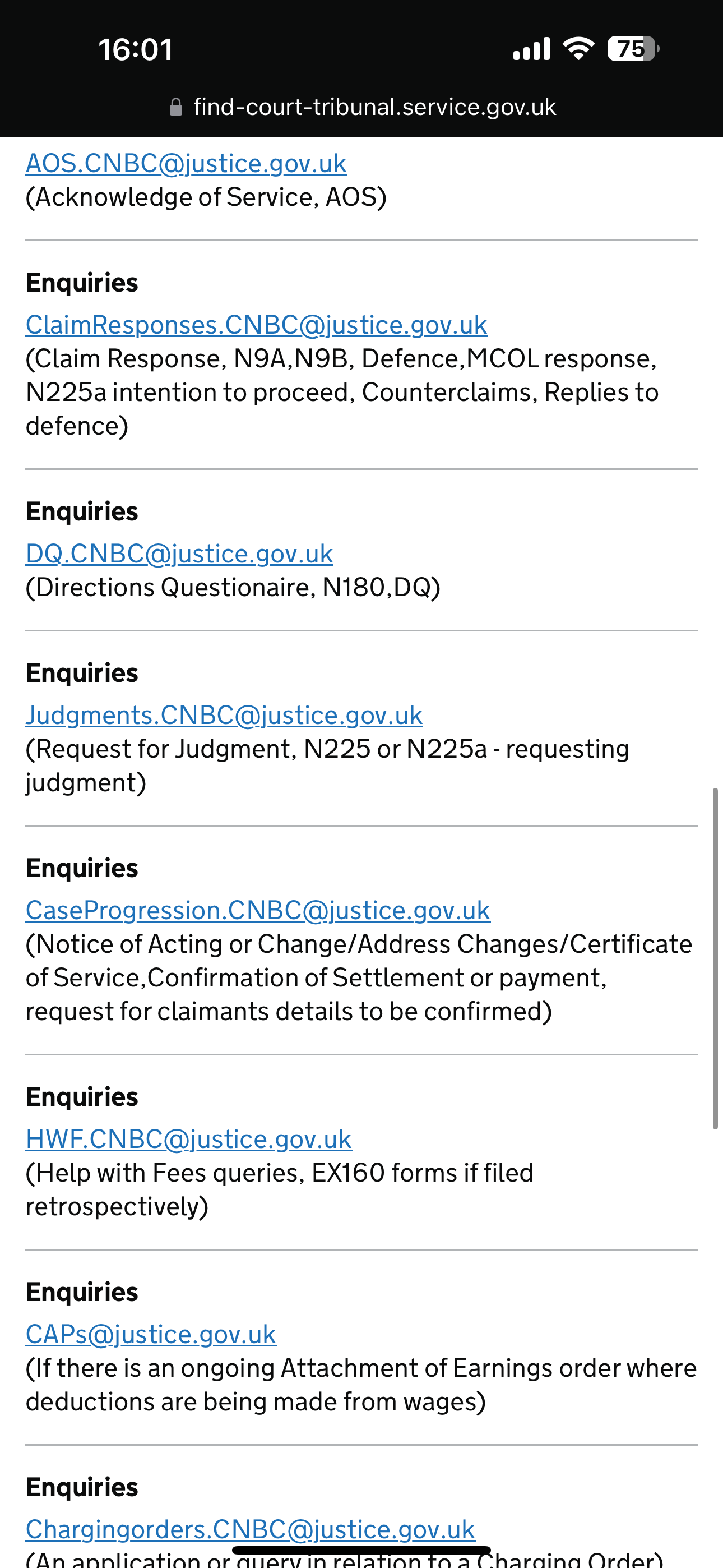Open the Judgments.CNBC@justice.gov.uk email link

click(224, 714)
